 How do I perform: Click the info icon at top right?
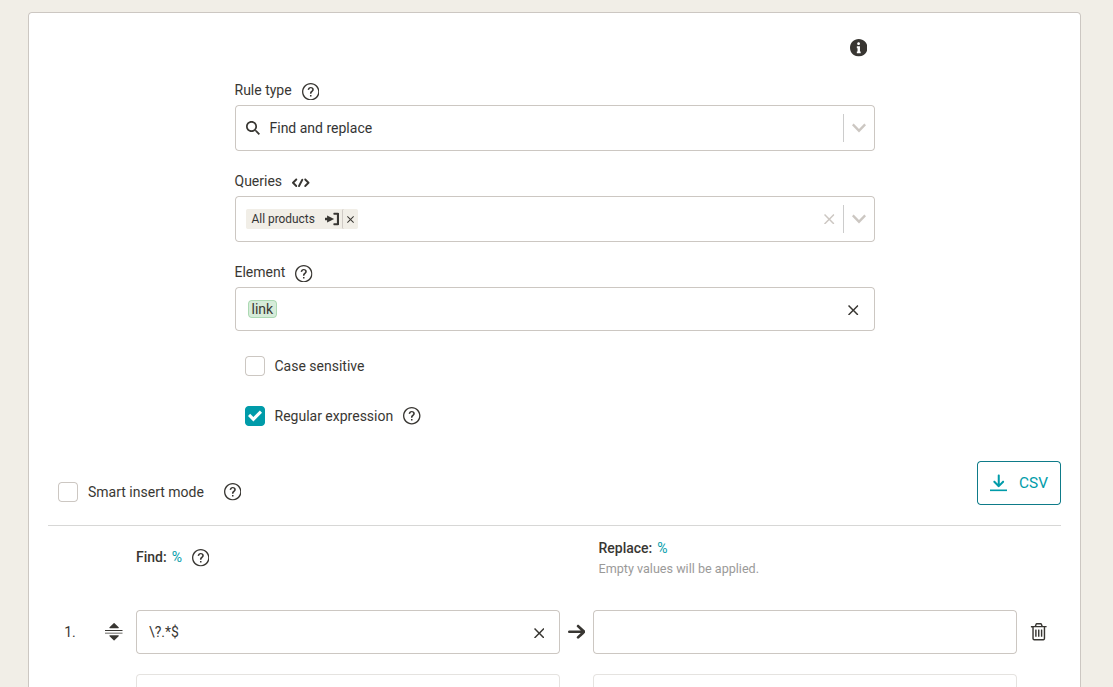point(858,48)
